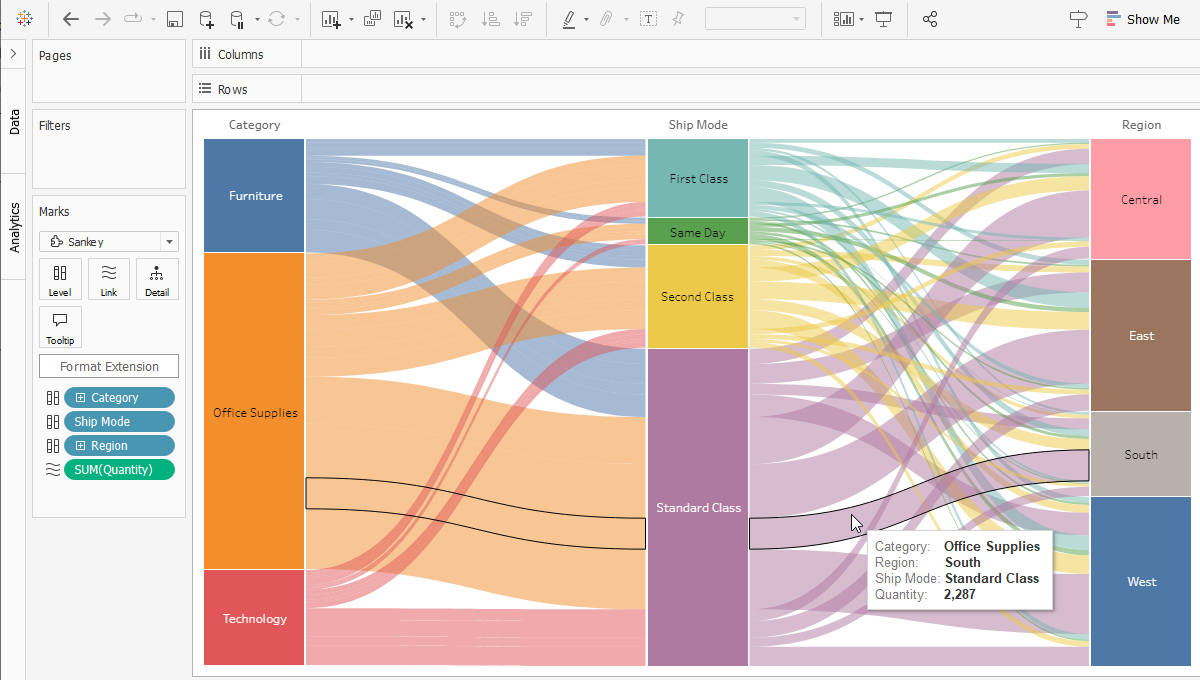This screenshot has width=1200, height=680.
Task: Expand the Category pill hierarchy
Action: click(81, 398)
